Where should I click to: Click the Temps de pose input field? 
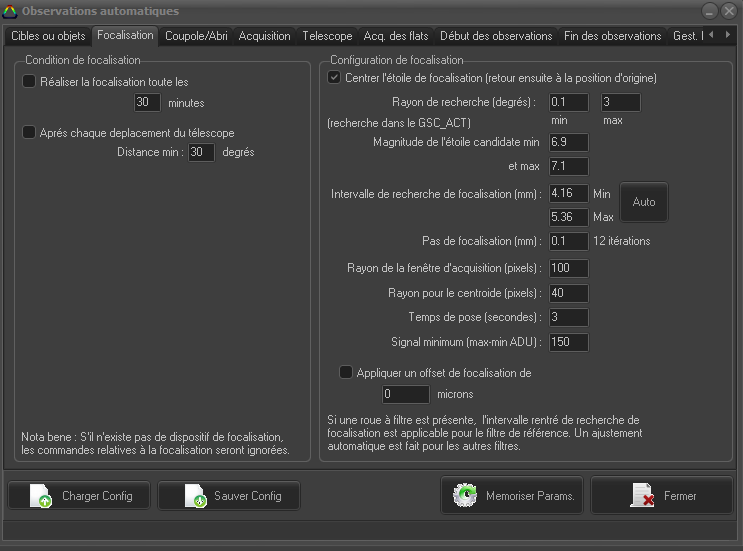click(568, 317)
